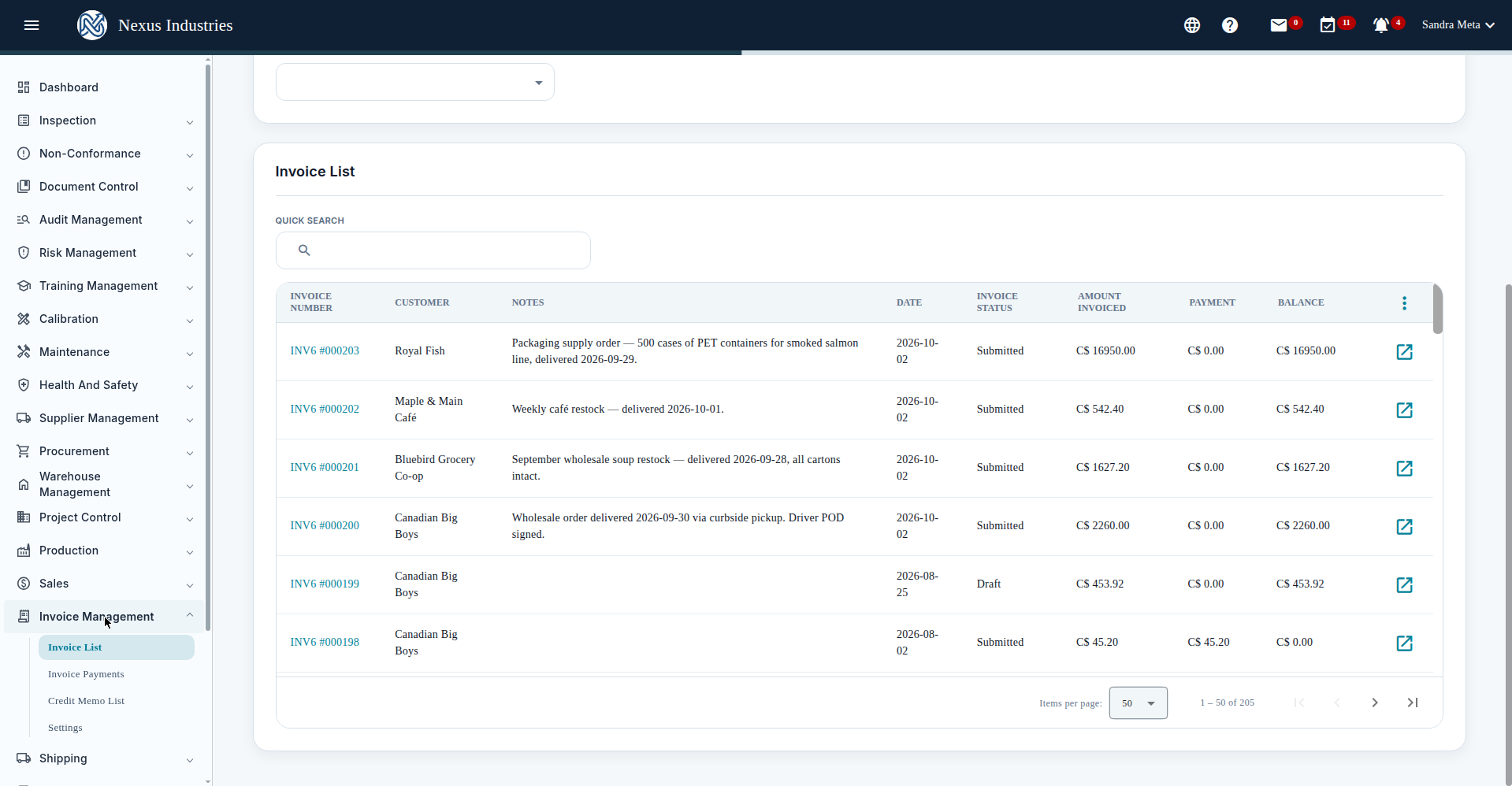Open the hamburger navigation menu
The height and width of the screenshot is (786, 1512).
[32, 25]
